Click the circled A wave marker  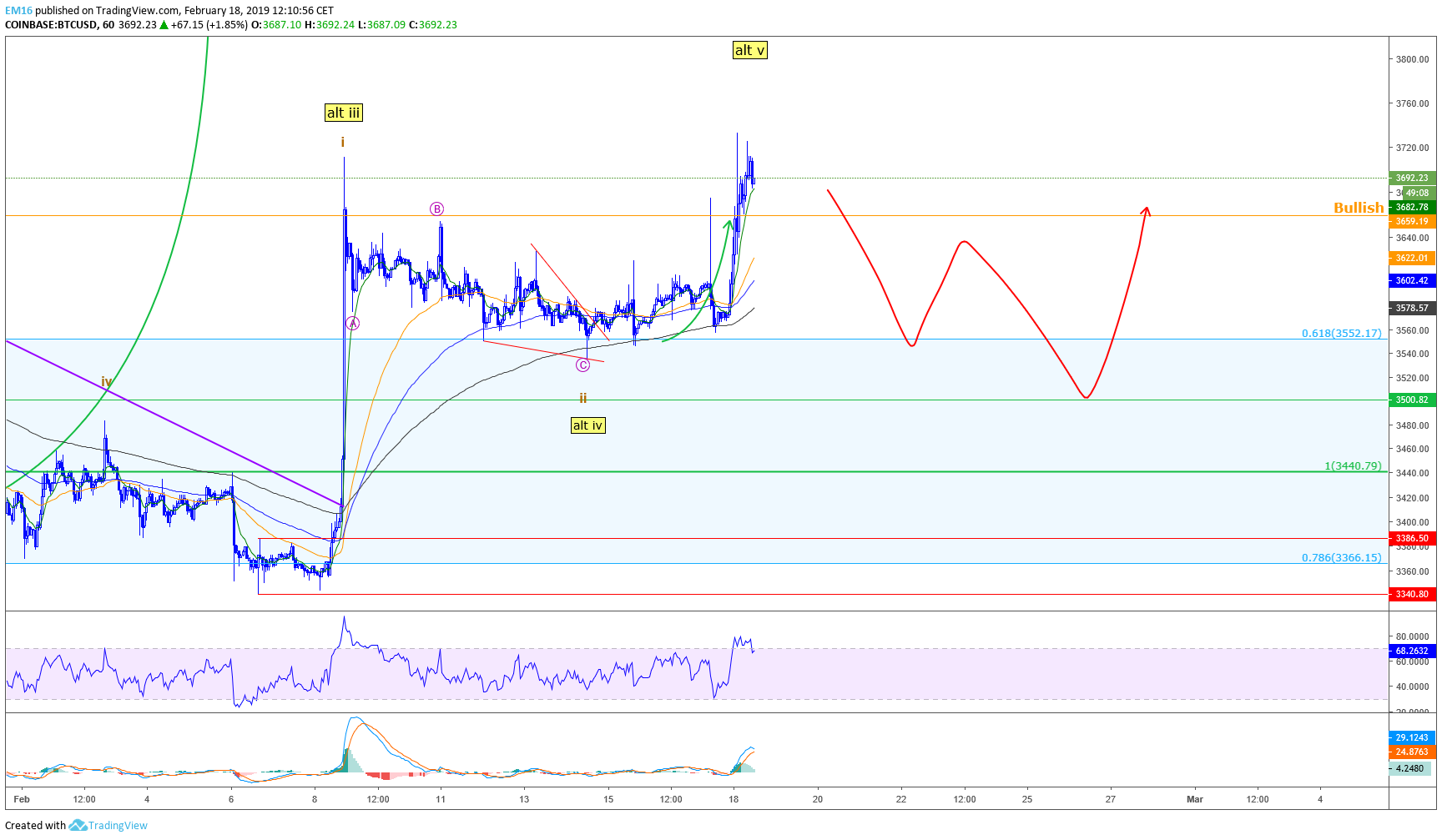click(x=353, y=324)
